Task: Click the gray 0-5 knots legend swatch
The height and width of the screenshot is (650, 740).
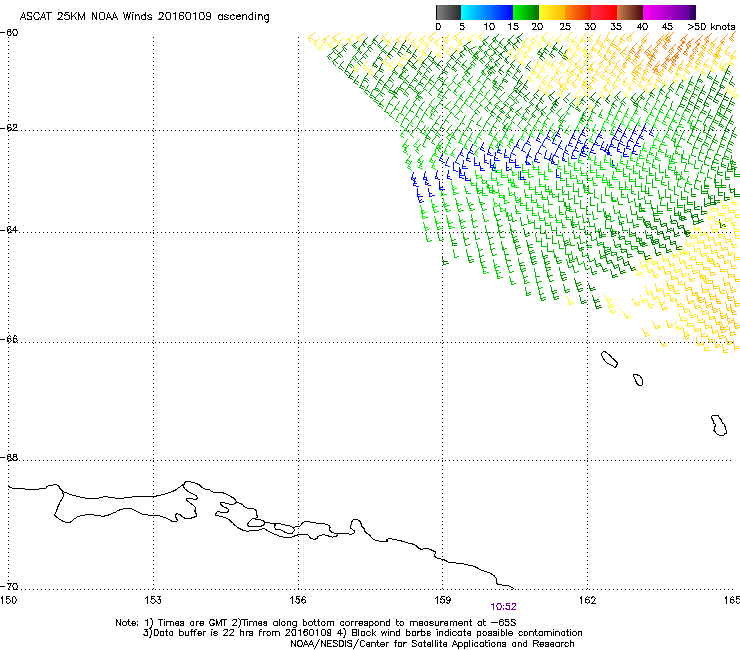Action: tap(448, 12)
